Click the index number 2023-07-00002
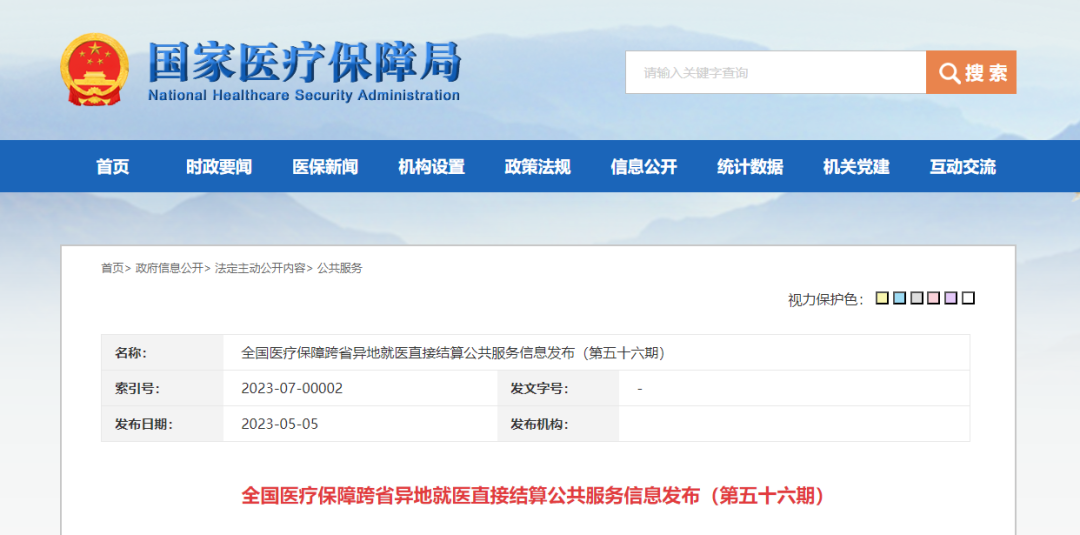The image size is (1080, 535). (x=292, y=388)
